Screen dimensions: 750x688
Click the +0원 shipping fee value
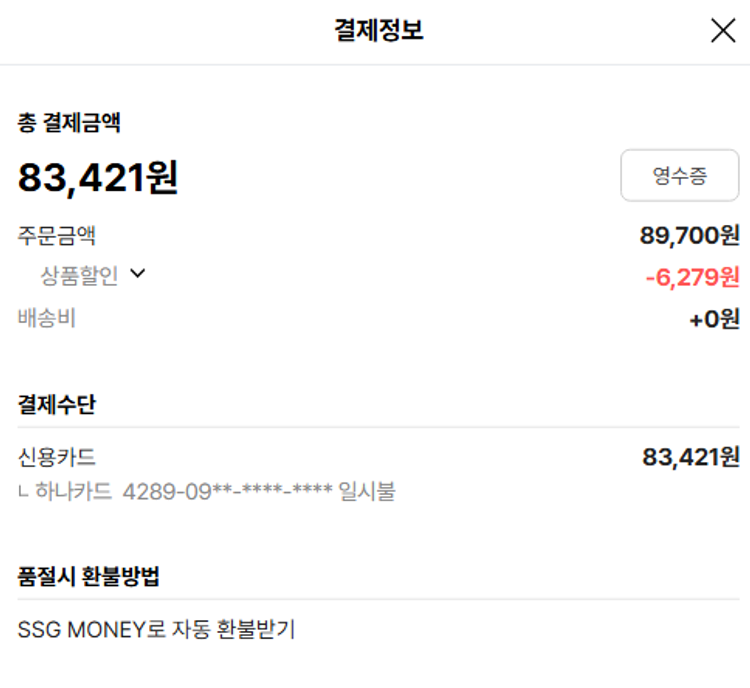(x=714, y=320)
